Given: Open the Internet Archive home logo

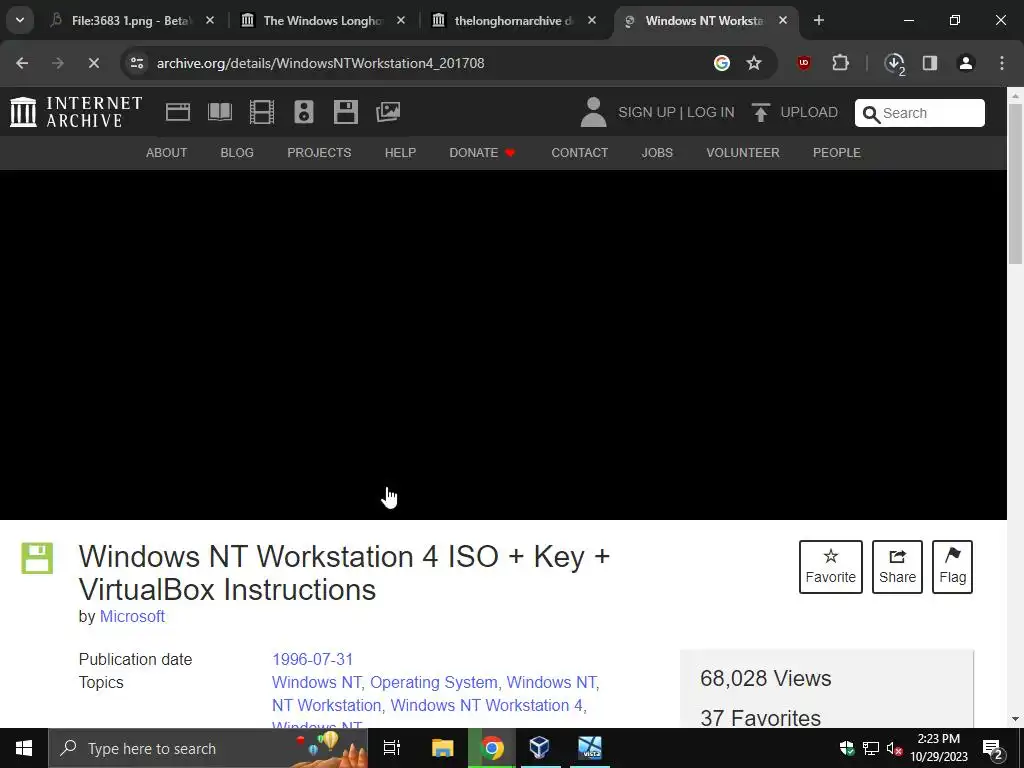Looking at the screenshot, I should pyautogui.click(x=76, y=112).
